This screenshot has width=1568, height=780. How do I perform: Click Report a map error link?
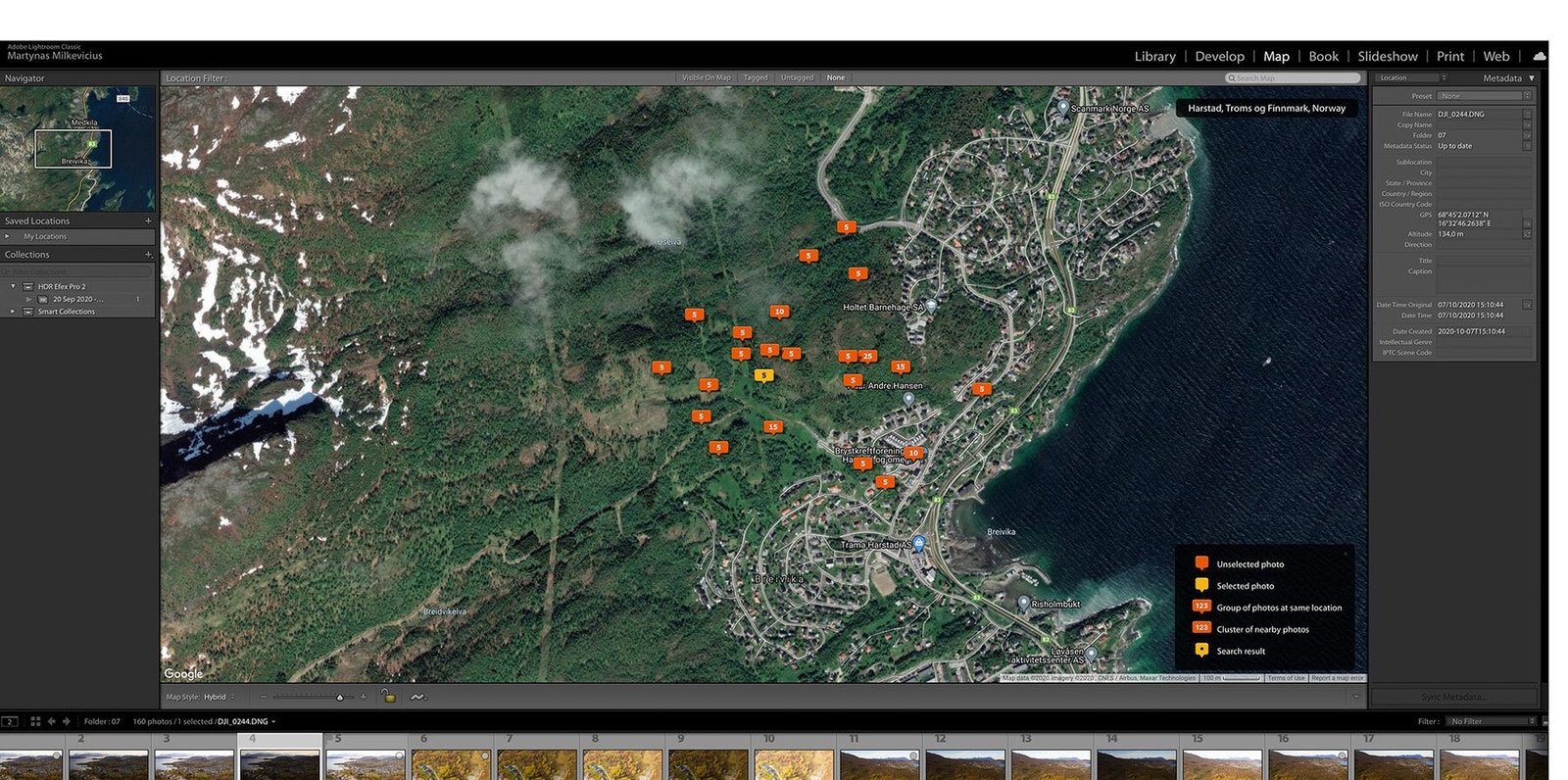(x=1337, y=678)
